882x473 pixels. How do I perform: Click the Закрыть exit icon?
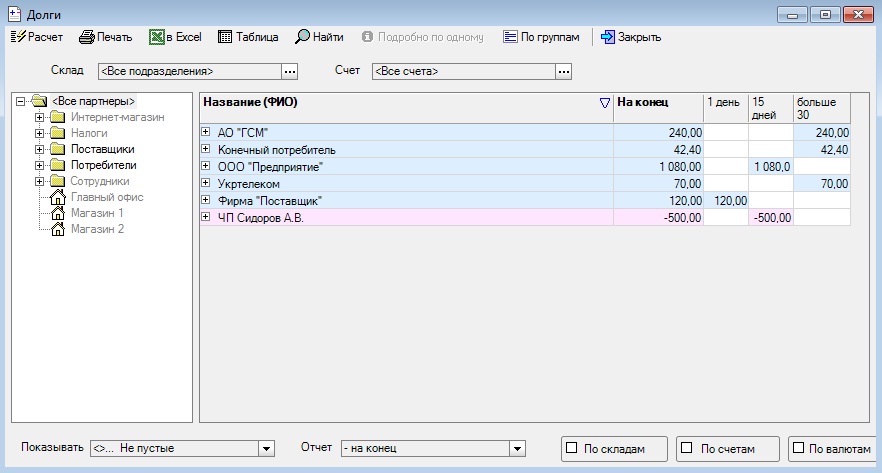(607, 37)
